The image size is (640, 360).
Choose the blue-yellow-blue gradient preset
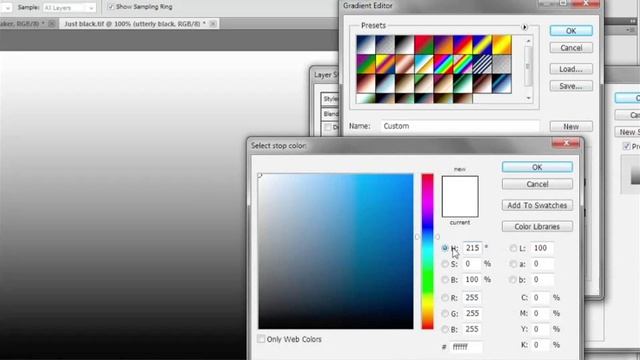pos(482,44)
